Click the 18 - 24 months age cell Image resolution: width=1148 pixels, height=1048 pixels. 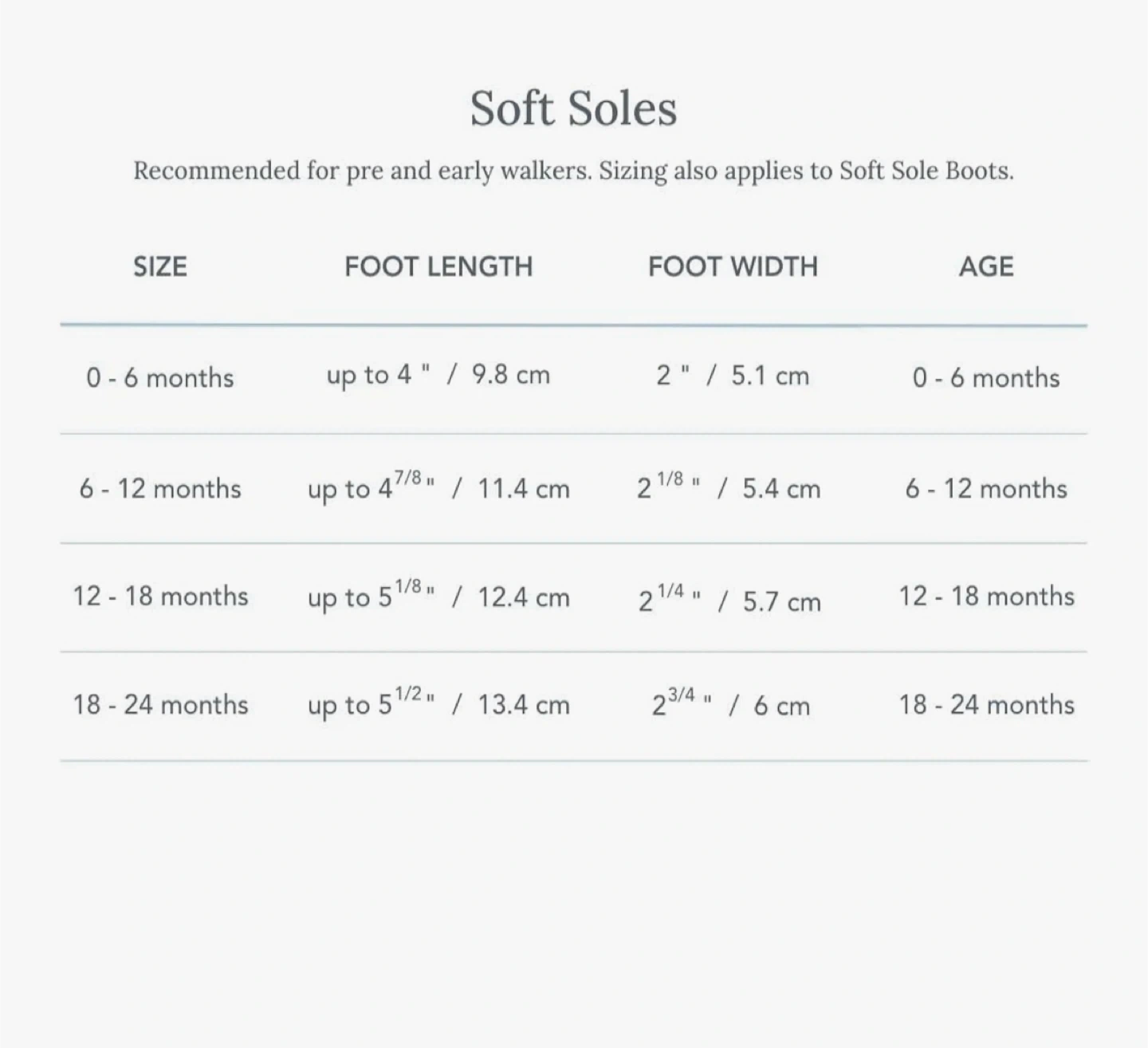point(987,704)
